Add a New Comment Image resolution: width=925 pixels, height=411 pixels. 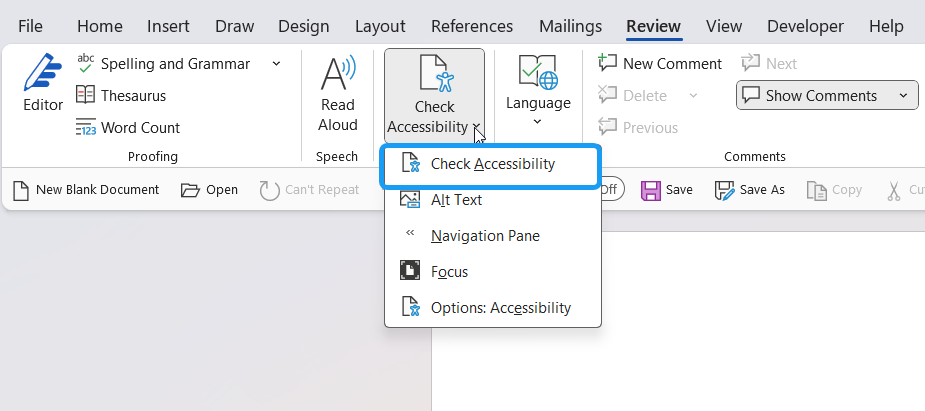pos(660,64)
